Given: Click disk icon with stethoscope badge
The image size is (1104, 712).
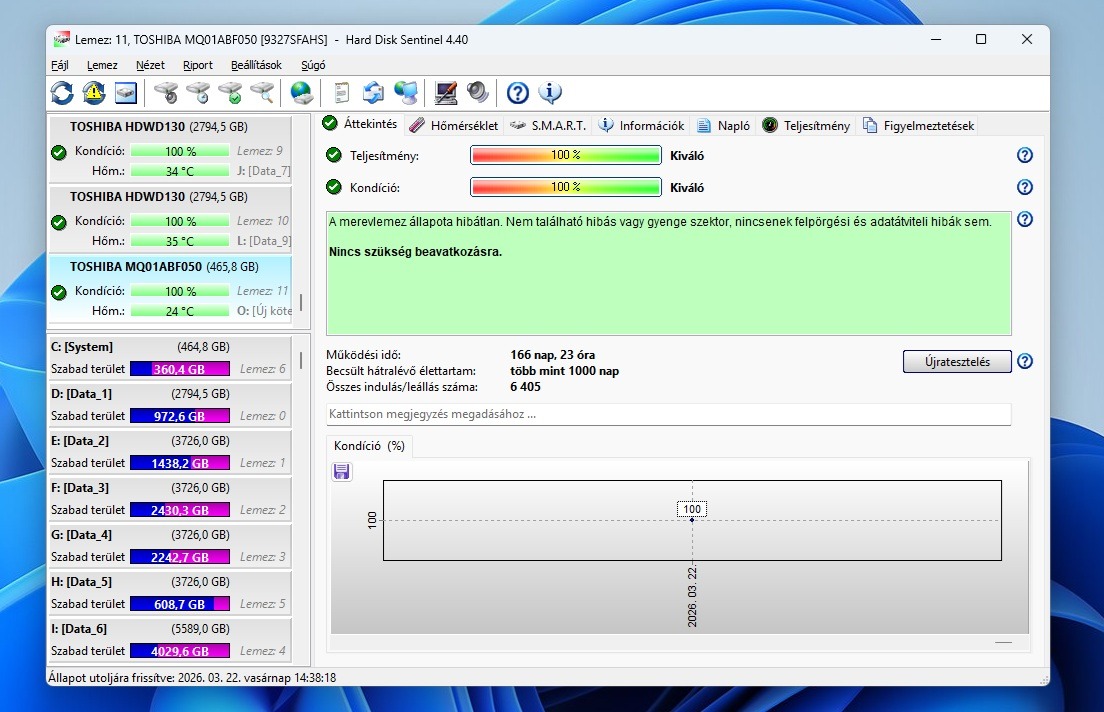Looking at the screenshot, I should pos(166,92).
